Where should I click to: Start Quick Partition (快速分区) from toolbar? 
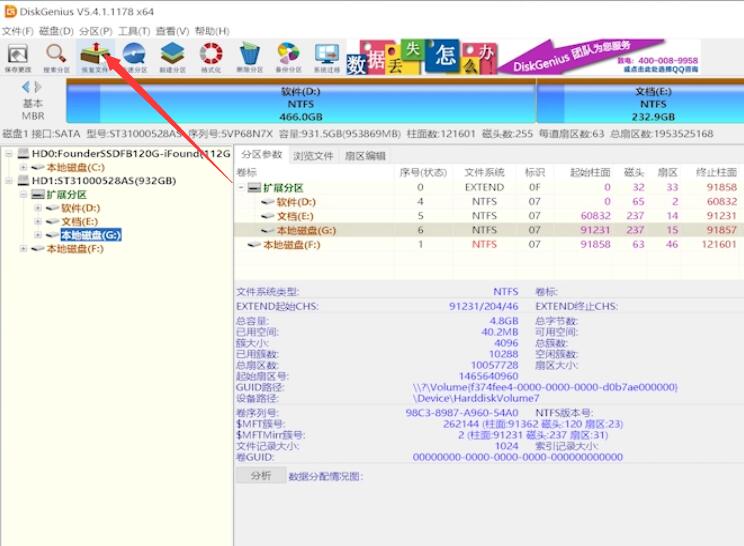pos(134,57)
